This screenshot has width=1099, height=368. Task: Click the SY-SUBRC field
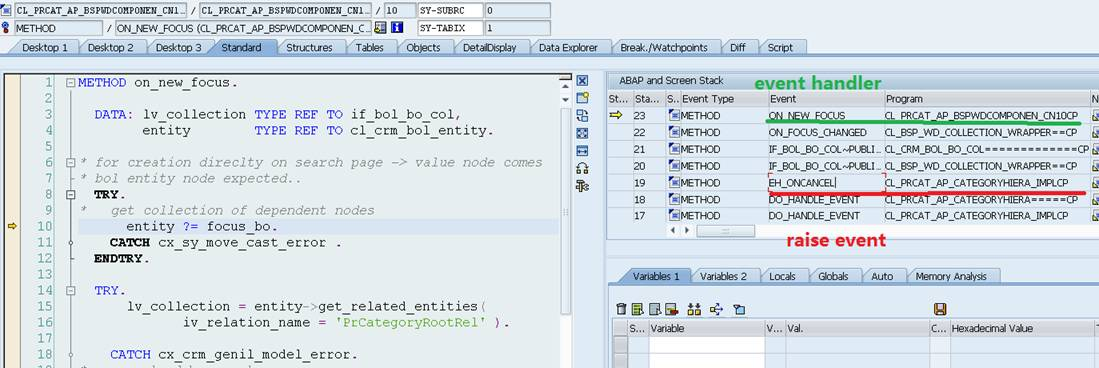point(450,11)
